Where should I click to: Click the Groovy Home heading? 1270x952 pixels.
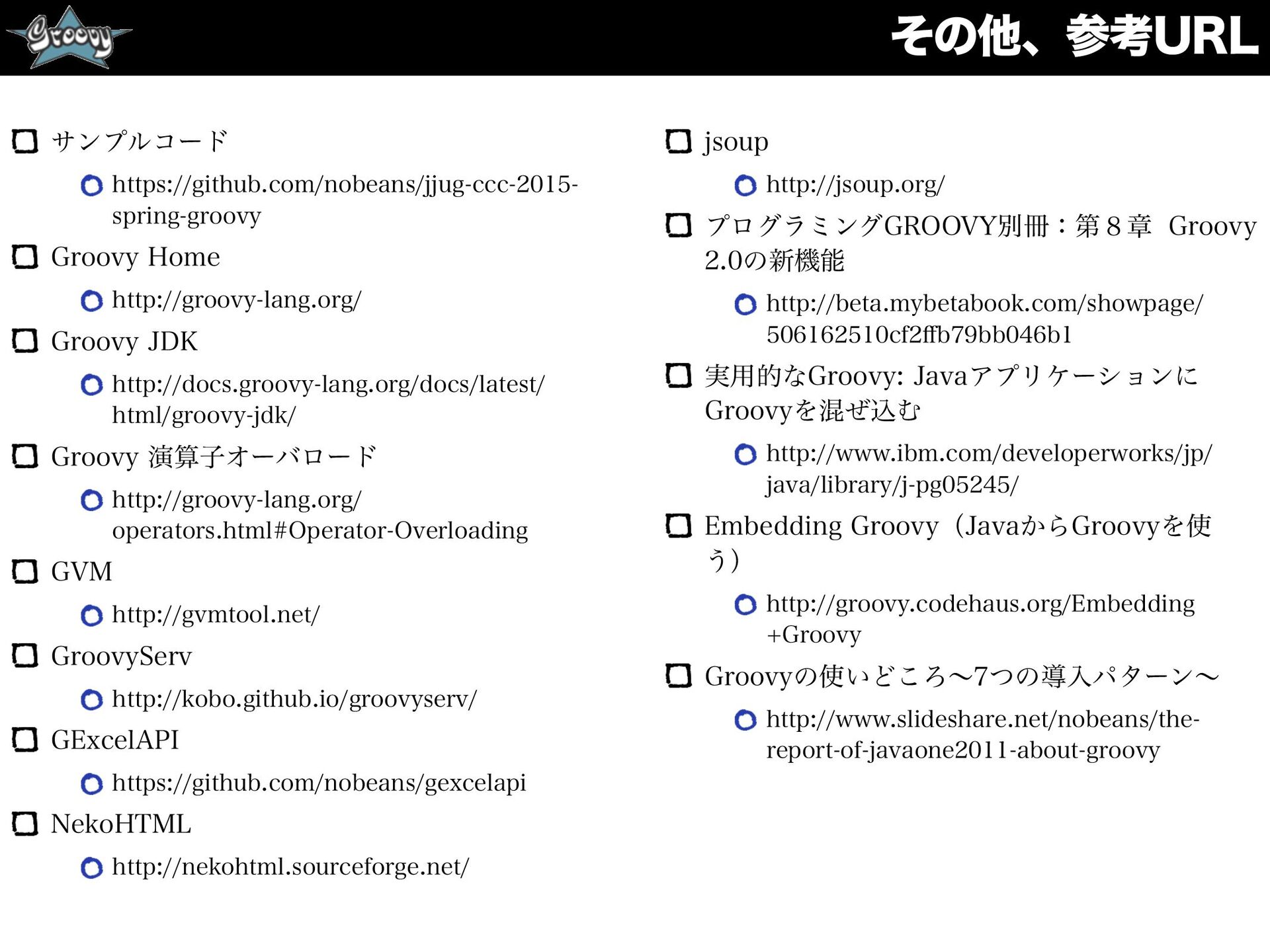(x=136, y=257)
